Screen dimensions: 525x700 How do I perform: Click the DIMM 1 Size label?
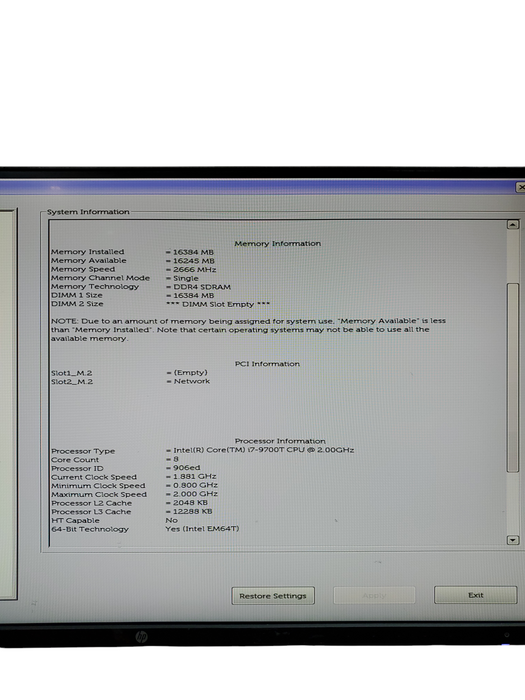pyautogui.click(x=77, y=295)
